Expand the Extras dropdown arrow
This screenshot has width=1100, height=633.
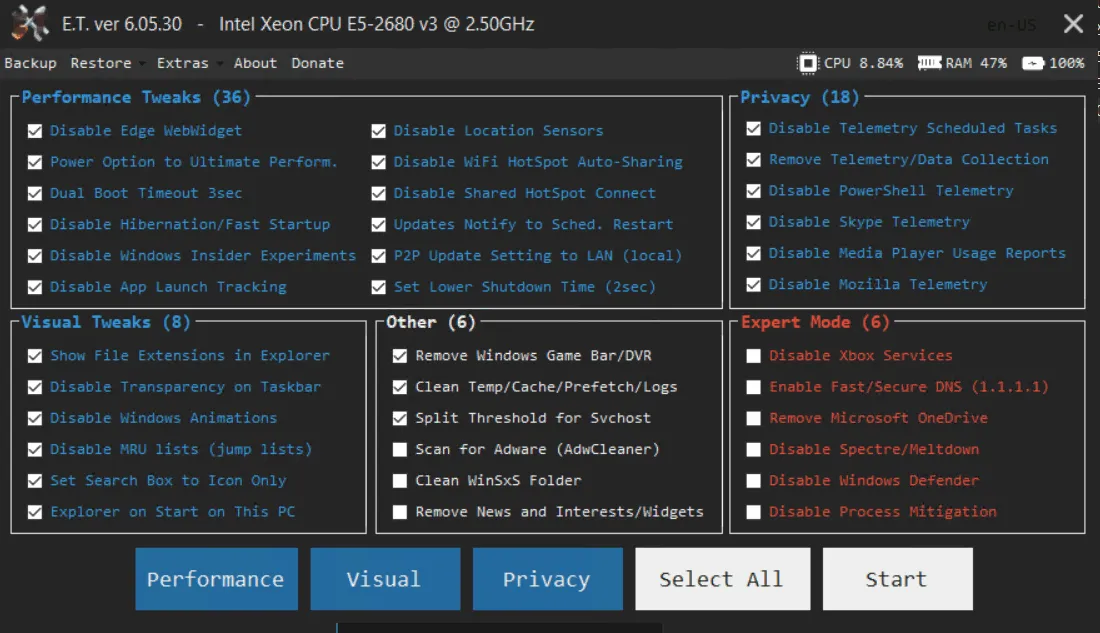point(220,64)
